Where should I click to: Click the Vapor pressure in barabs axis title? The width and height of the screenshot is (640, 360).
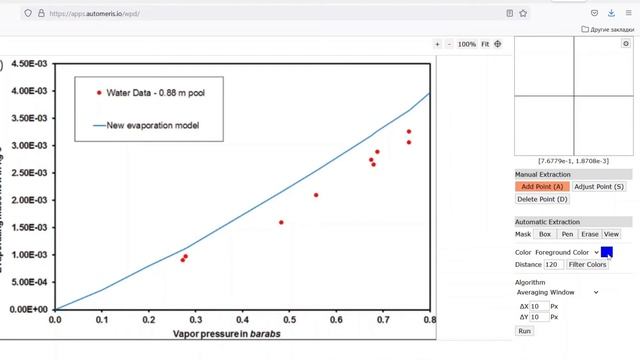[x=227, y=334]
